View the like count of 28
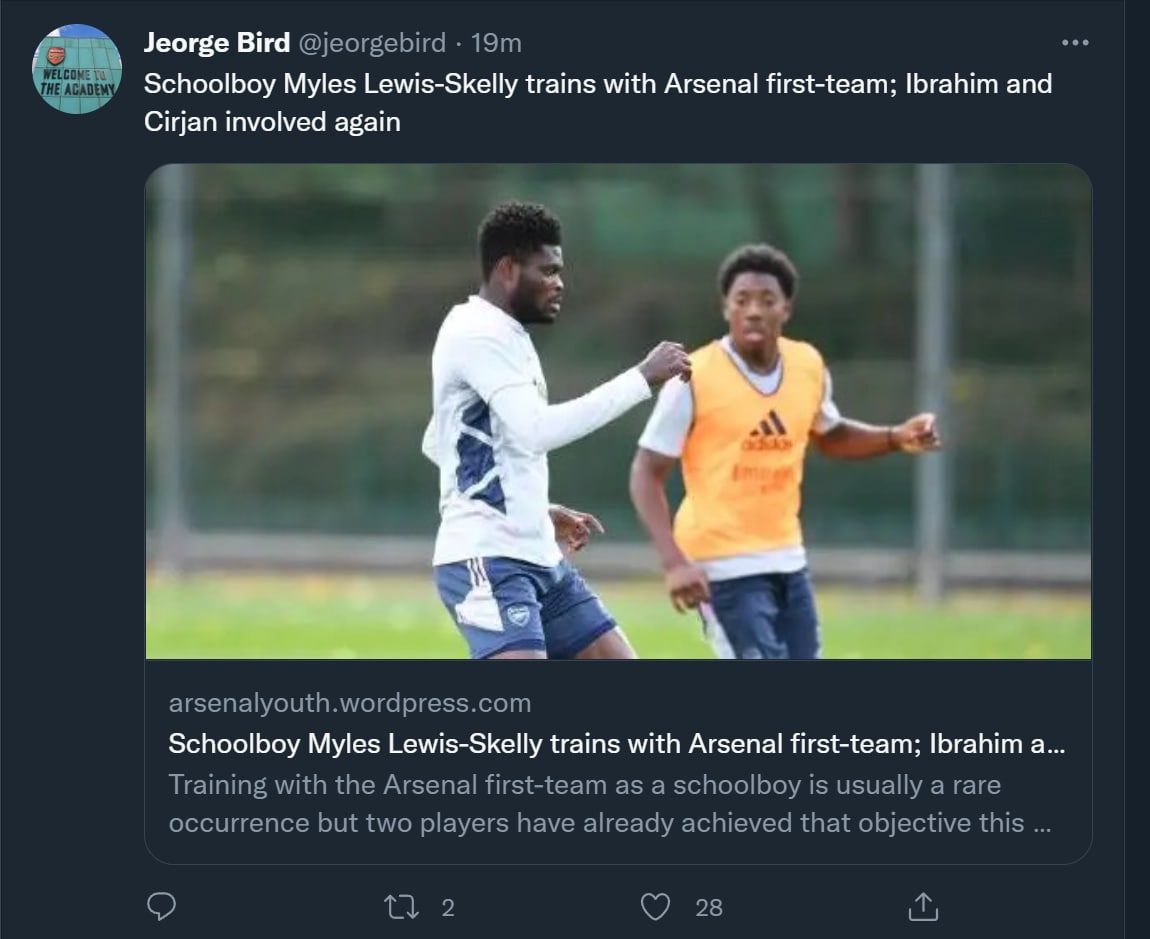The image size is (1150, 939). coord(708,907)
